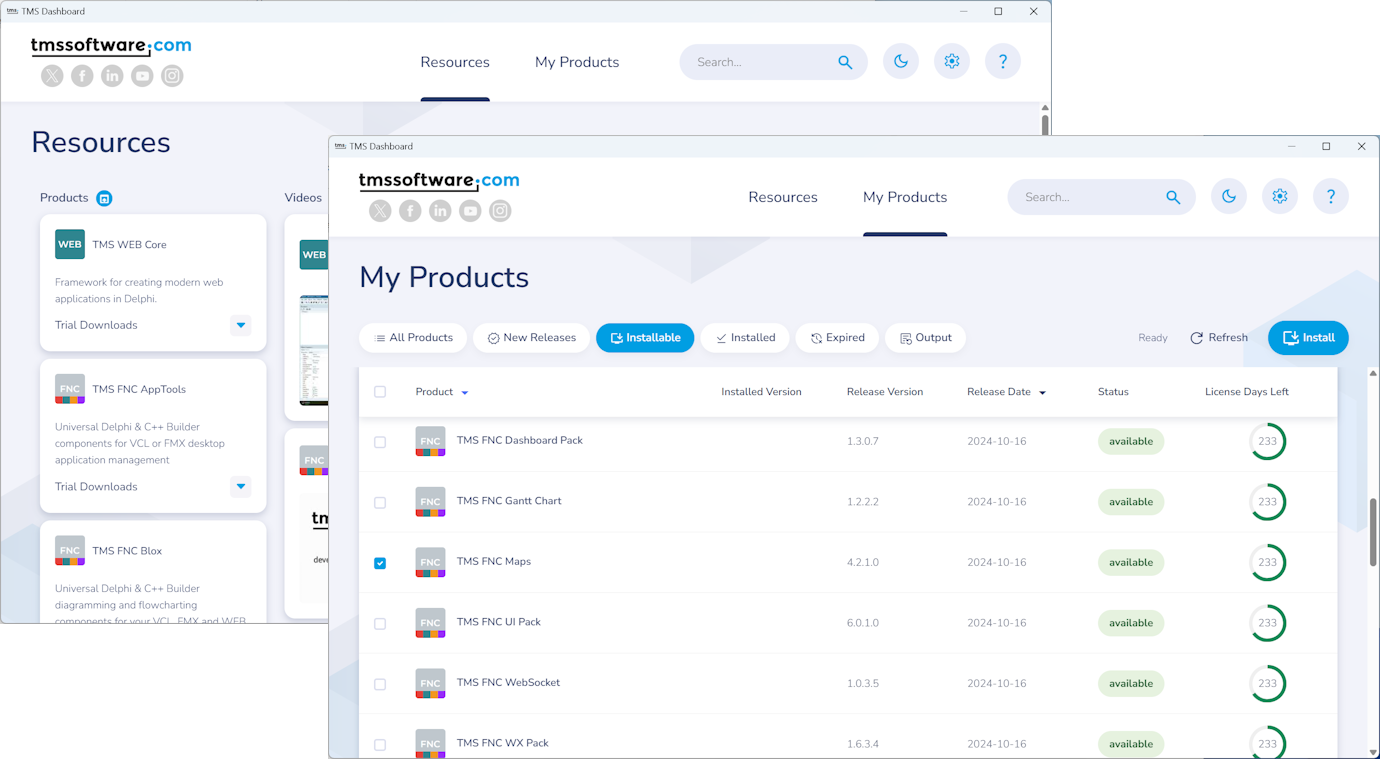The height and width of the screenshot is (760, 1381).
Task: Open X (Twitter) icon in front window
Action: [x=380, y=211]
